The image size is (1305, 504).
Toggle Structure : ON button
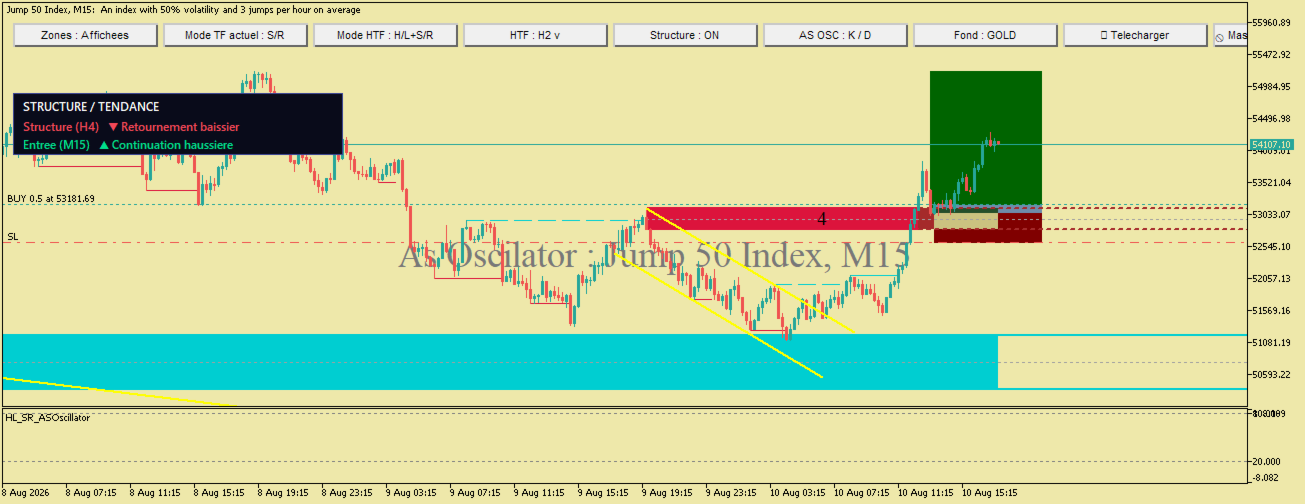pos(685,35)
